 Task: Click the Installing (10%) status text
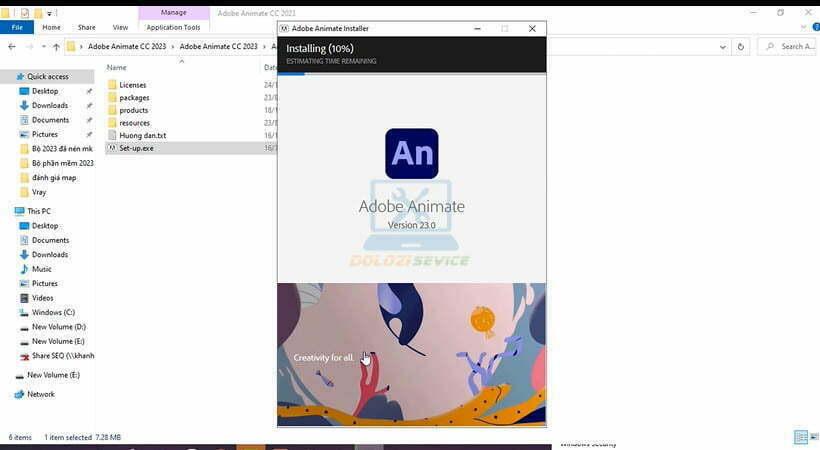coord(320,49)
